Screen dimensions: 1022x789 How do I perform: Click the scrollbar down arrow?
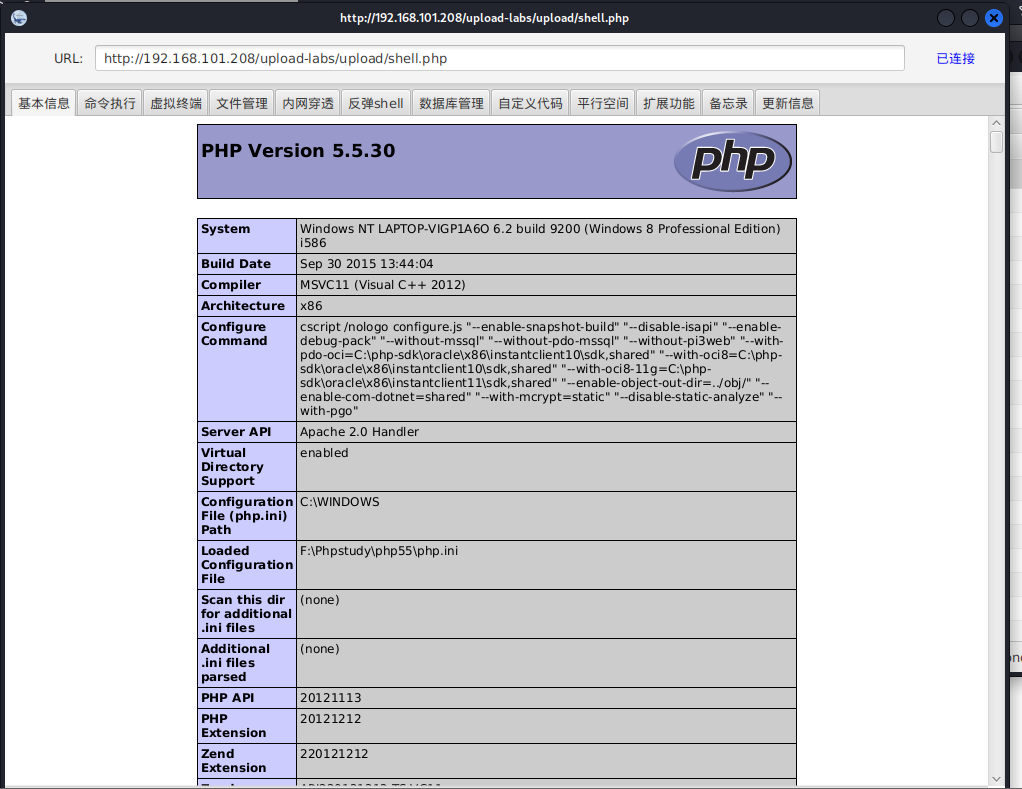(996, 779)
